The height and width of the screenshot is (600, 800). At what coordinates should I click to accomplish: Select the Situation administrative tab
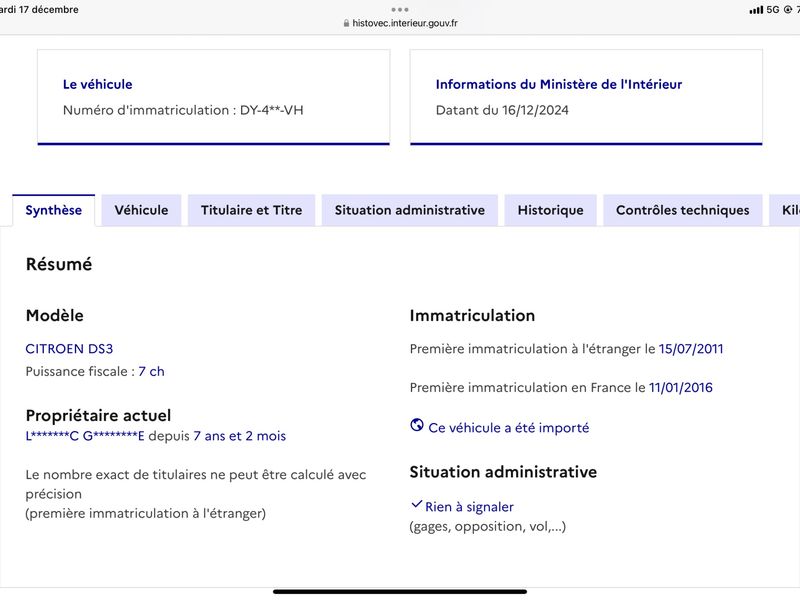410,210
